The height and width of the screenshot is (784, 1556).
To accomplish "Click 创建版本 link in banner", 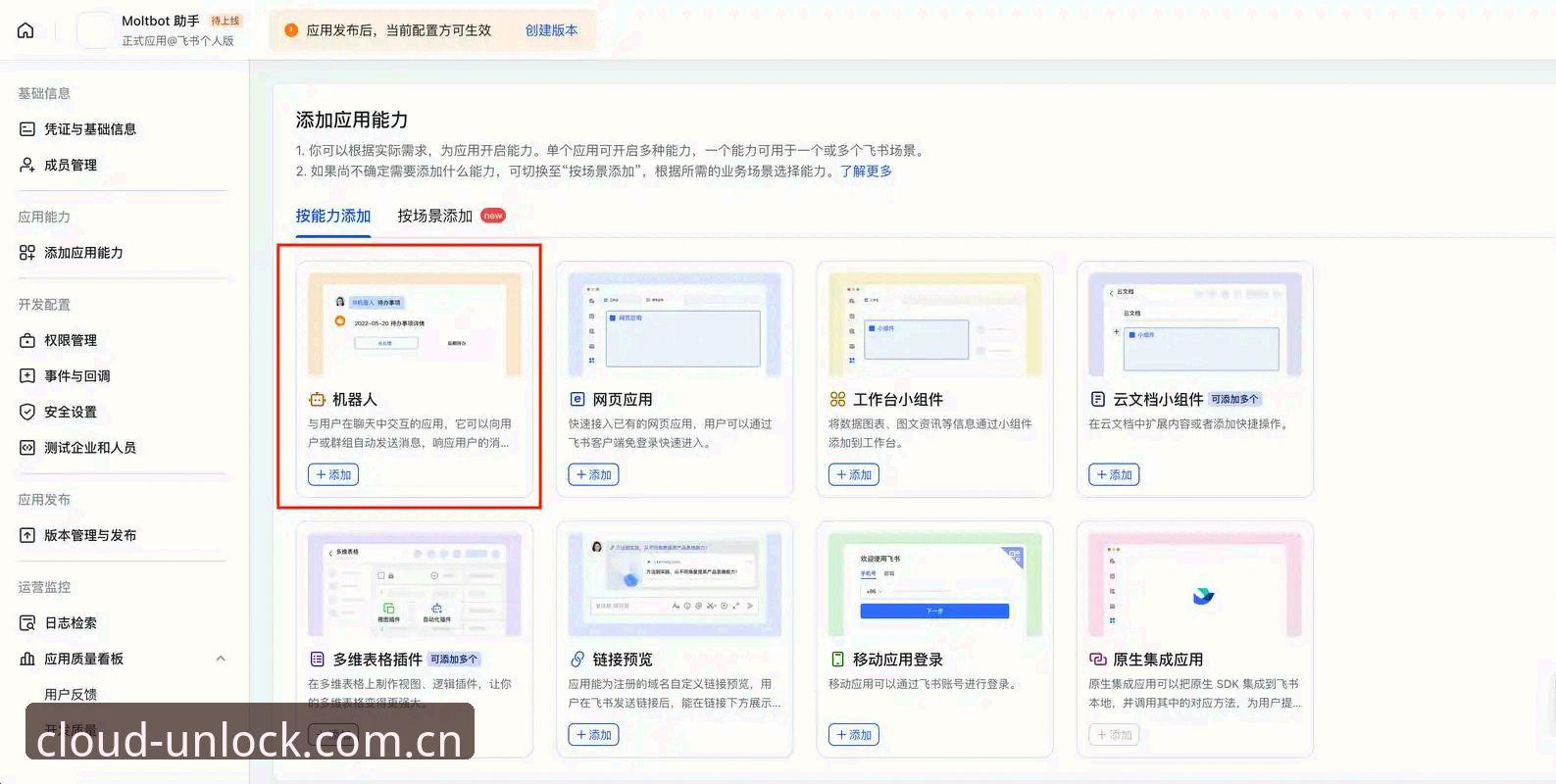I will (552, 30).
